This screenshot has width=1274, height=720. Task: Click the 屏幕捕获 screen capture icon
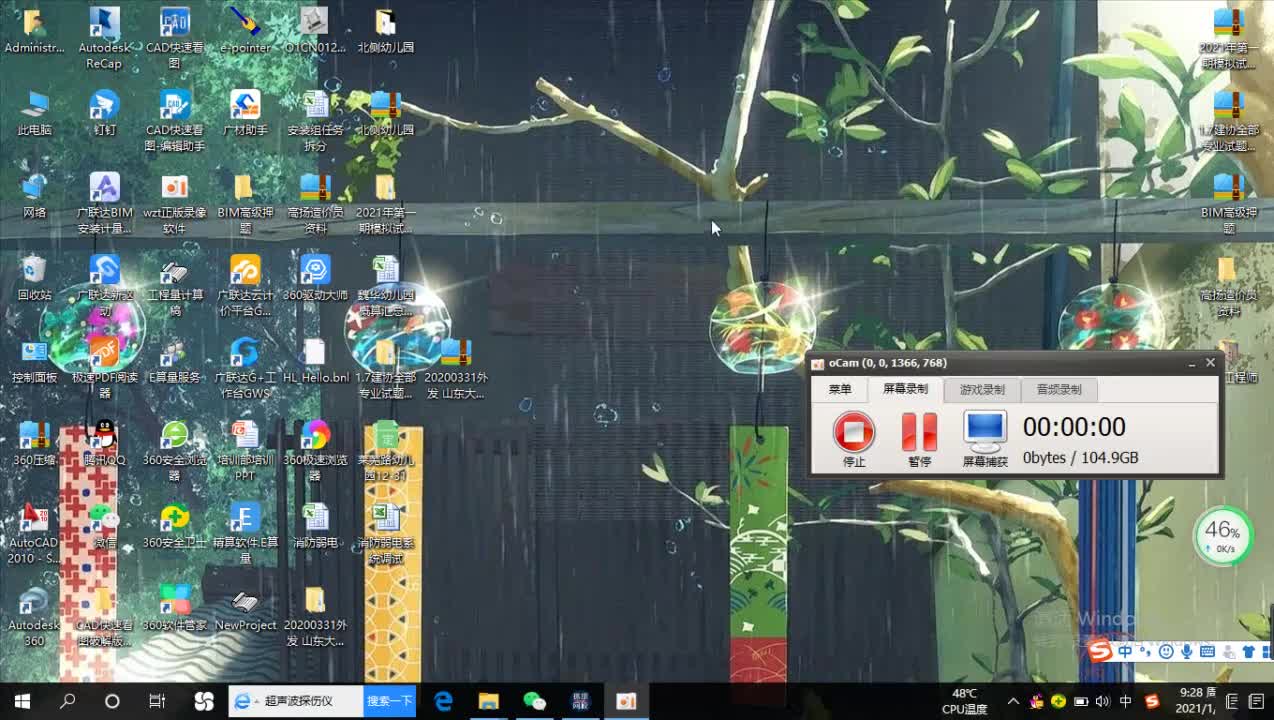985,440
